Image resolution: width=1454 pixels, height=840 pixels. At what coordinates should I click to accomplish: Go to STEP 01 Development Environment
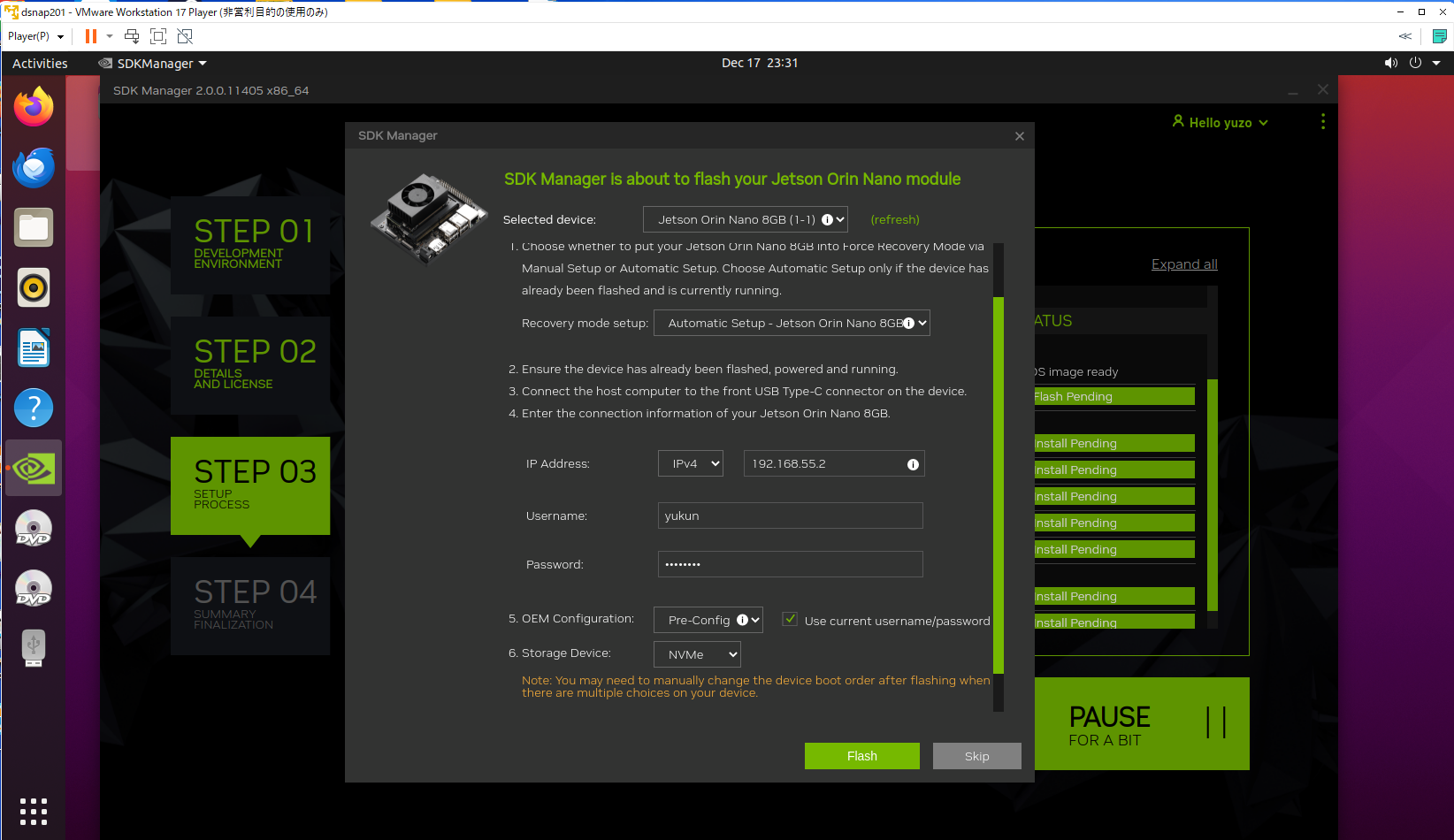pyautogui.click(x=250, y=245)
